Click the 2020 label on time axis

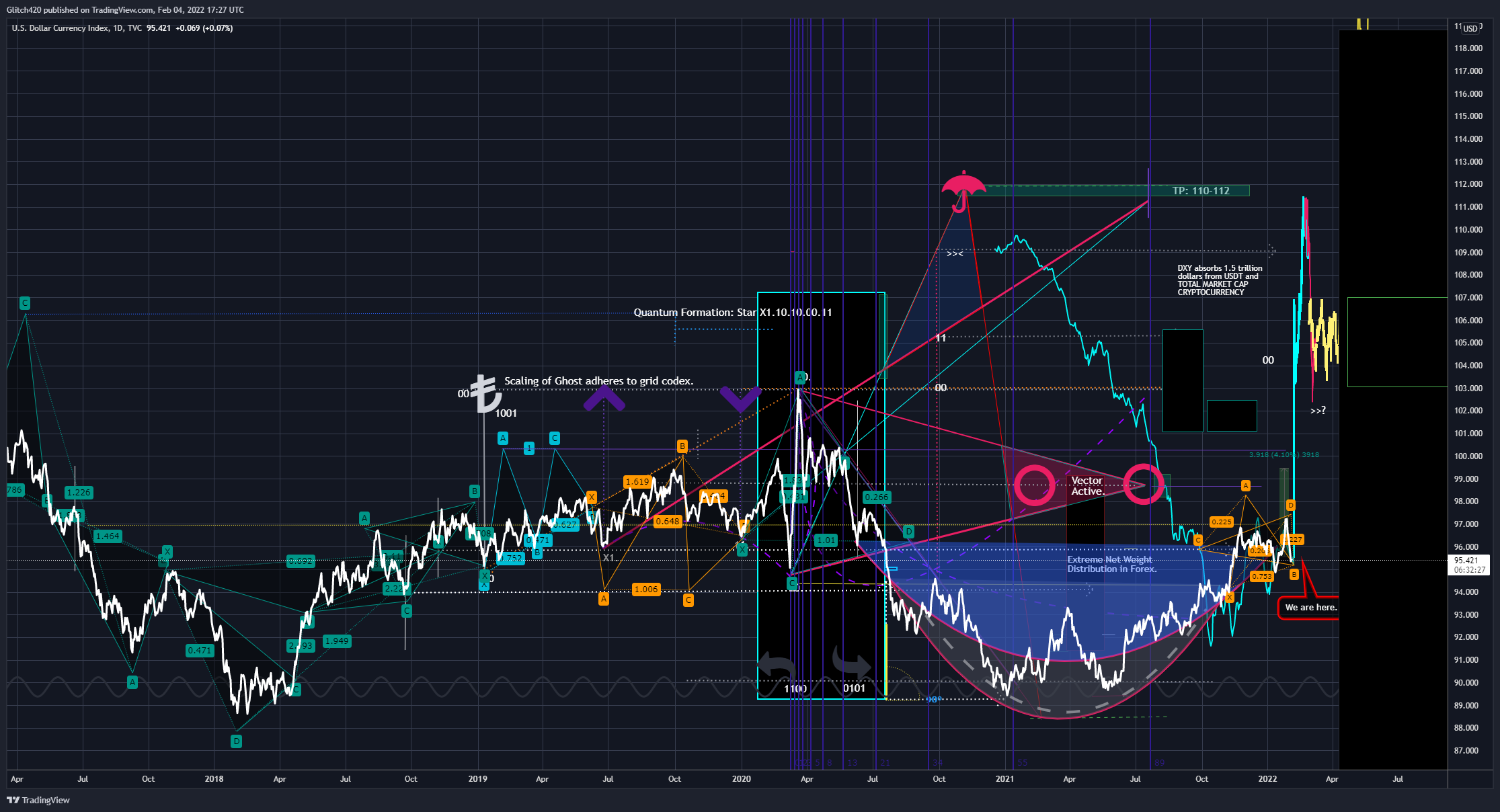coord(742,779)
